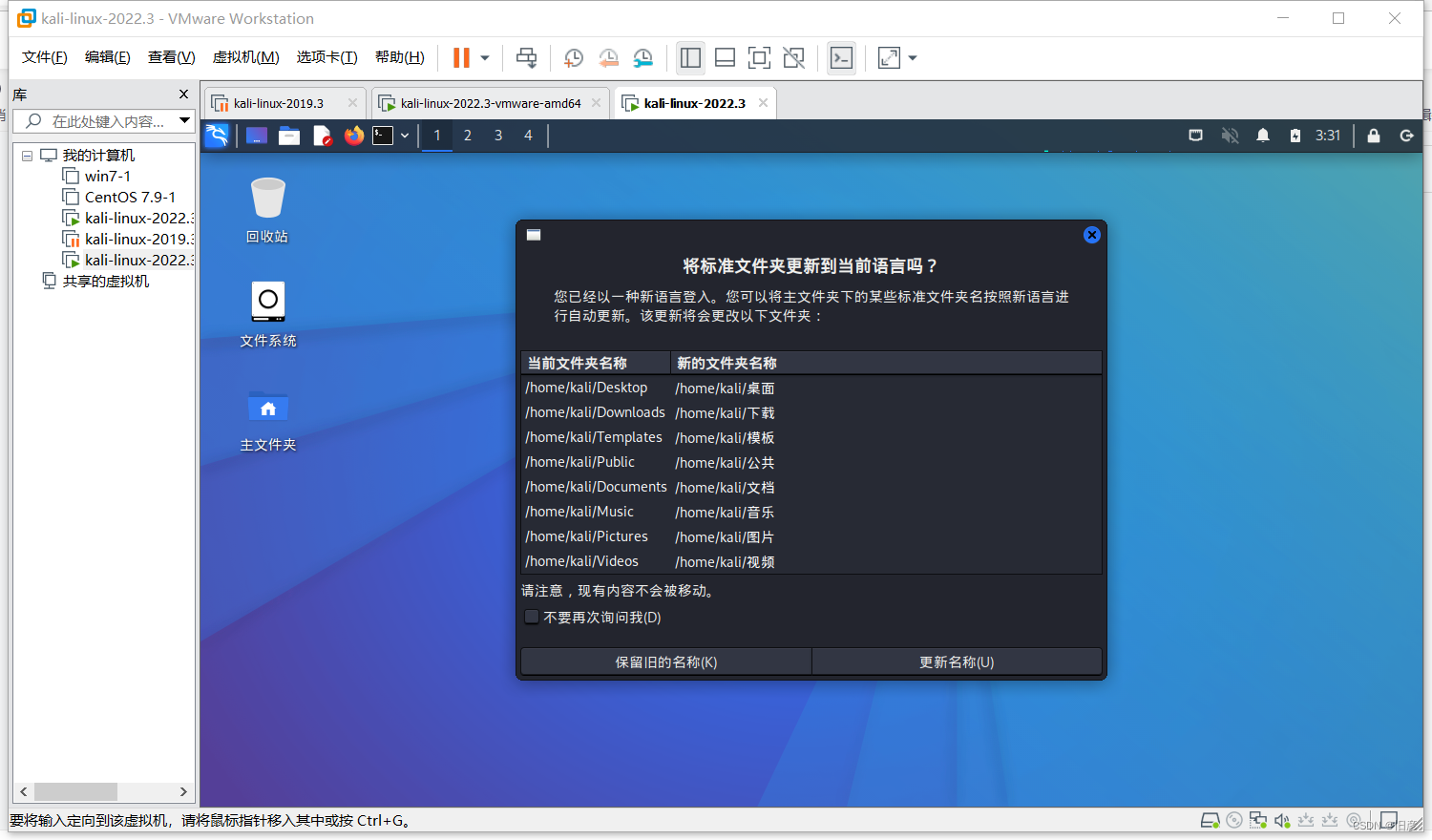Close the kali-linux-2022.3 tab
The width and height of the screenshot is (1432, 840).
(763, 103)
